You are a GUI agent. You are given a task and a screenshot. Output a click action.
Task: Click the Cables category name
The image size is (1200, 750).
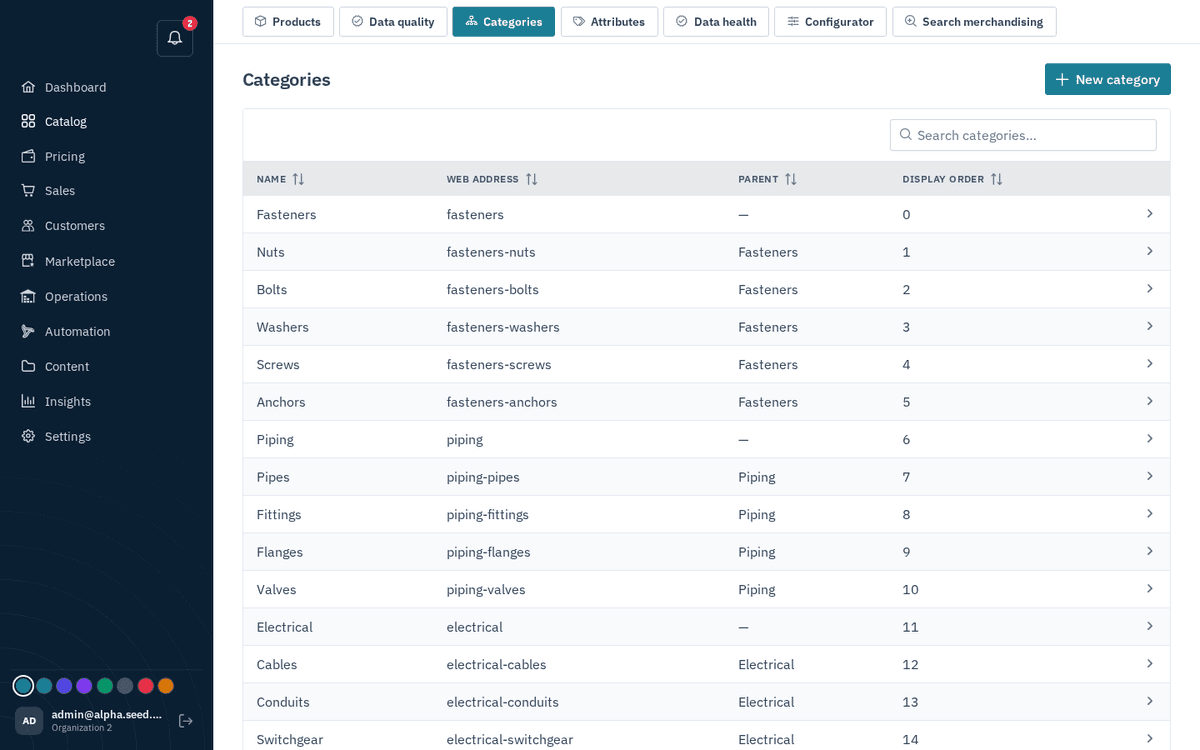click(277, 664)
